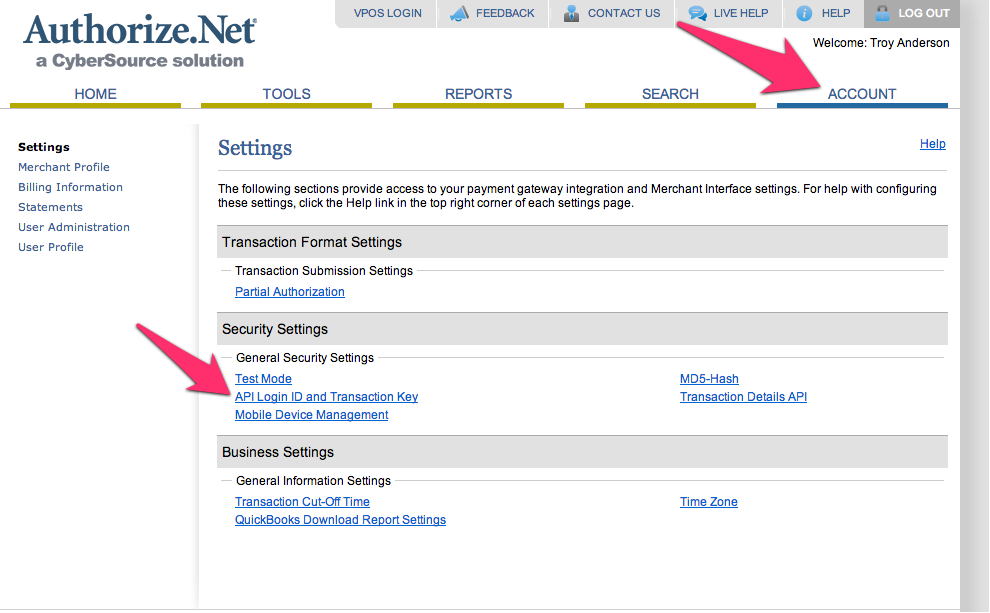
Task: Select the Search tab
Action: tap(670, 94)
